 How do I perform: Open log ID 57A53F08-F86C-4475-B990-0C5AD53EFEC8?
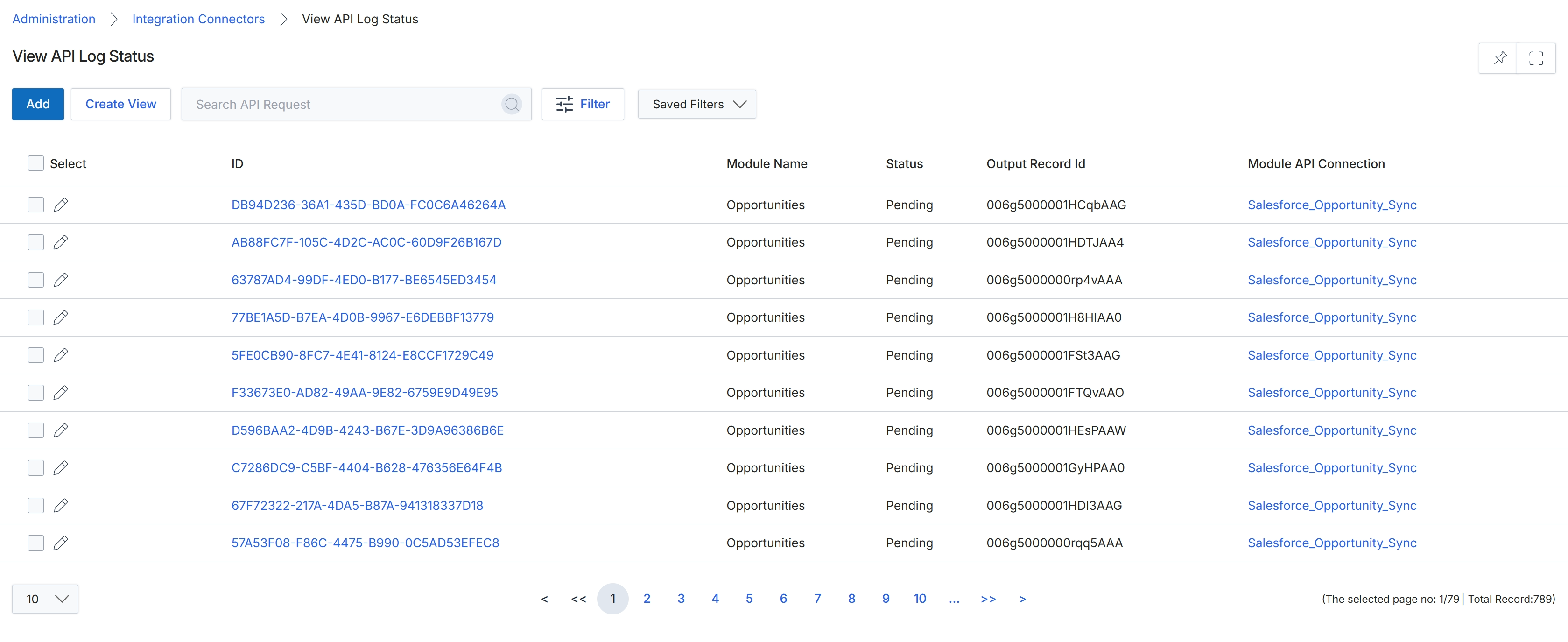[x=365, y=543]
